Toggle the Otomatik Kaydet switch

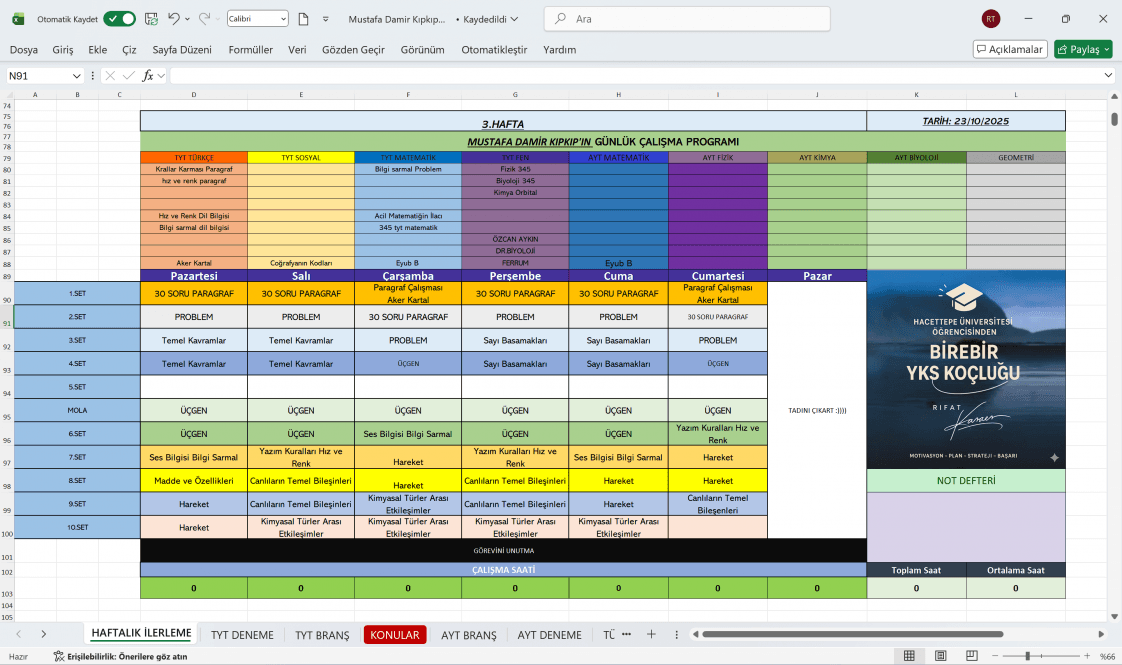tap(119, 19)
